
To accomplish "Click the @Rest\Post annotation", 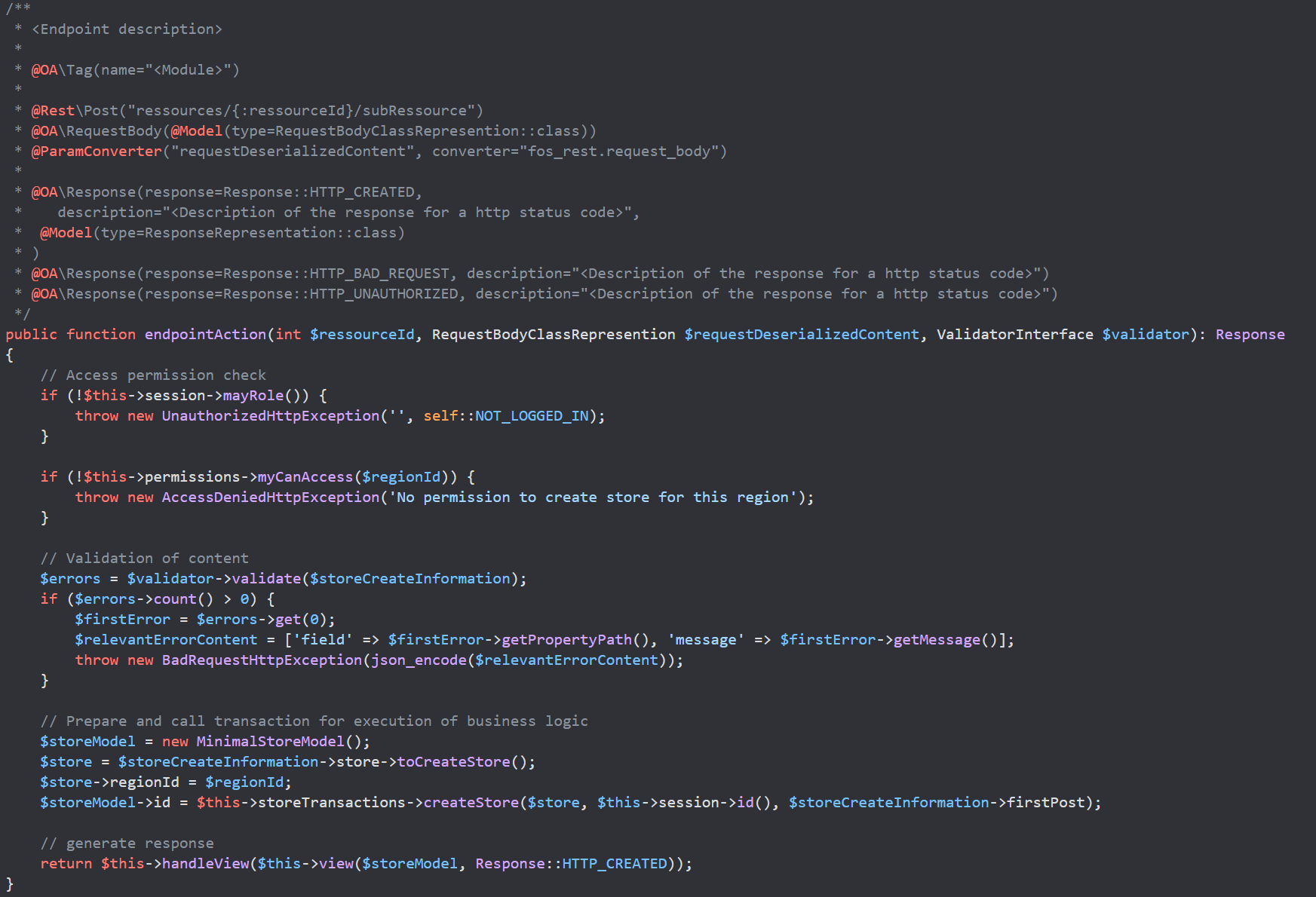I will tap(74, 111).
